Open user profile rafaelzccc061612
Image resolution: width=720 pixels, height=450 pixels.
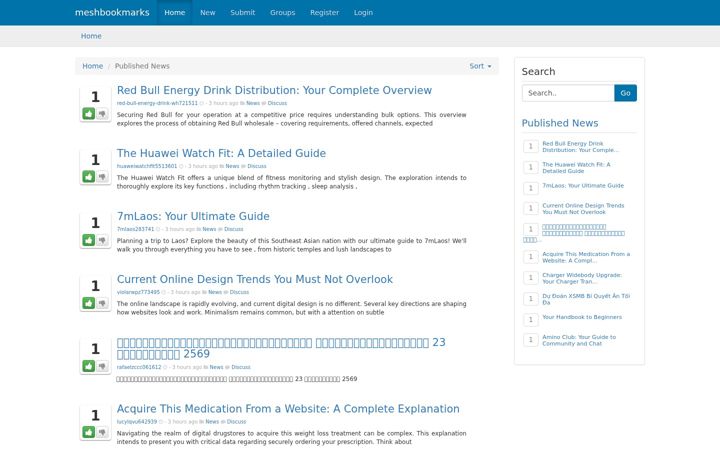pos(139,367)
